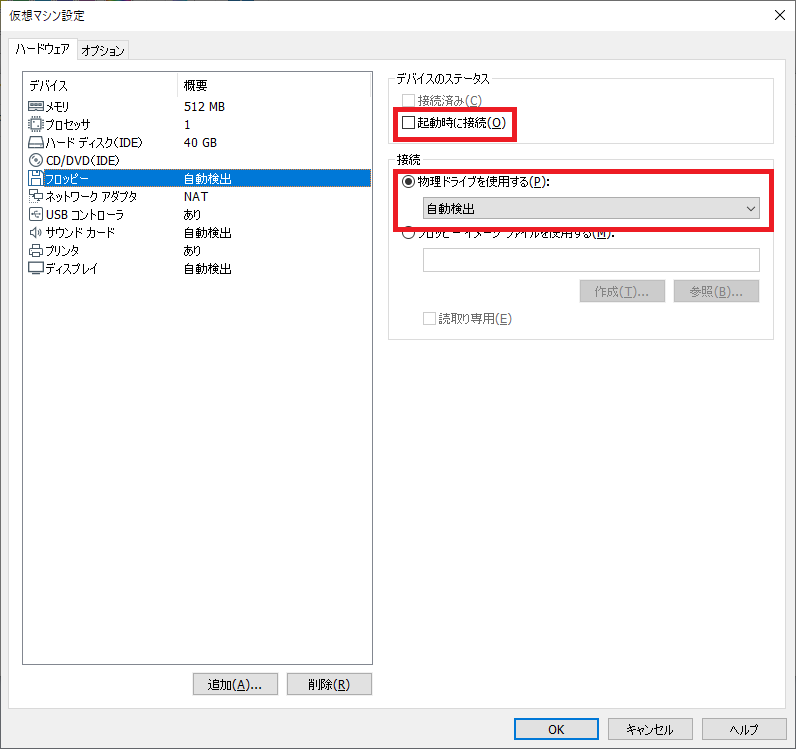Image resolution: width=796 pixels, height=749 pixels.
Task: Enable the 起動時に接続 checkbox
Action: 408,123
